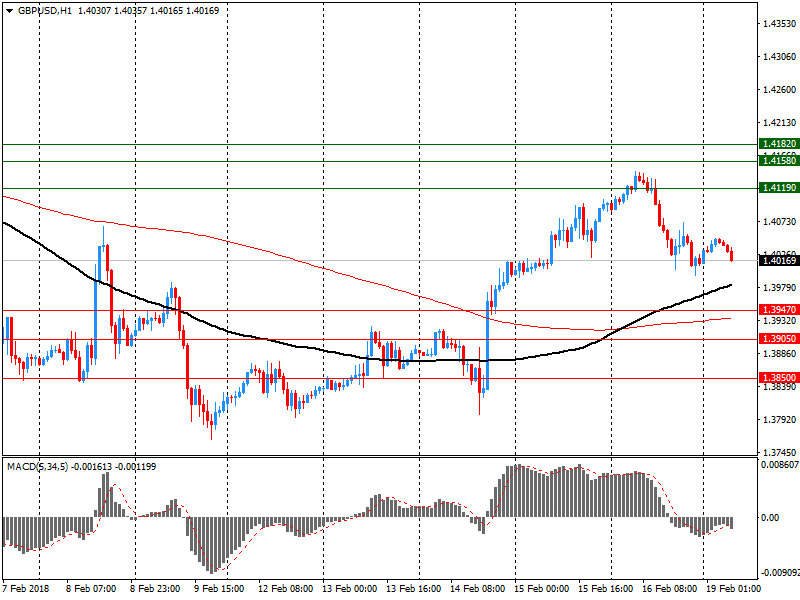Click the MACD(5,34,5) indicator label
This screenshot has width=800, height=600.
click(37, 467)
